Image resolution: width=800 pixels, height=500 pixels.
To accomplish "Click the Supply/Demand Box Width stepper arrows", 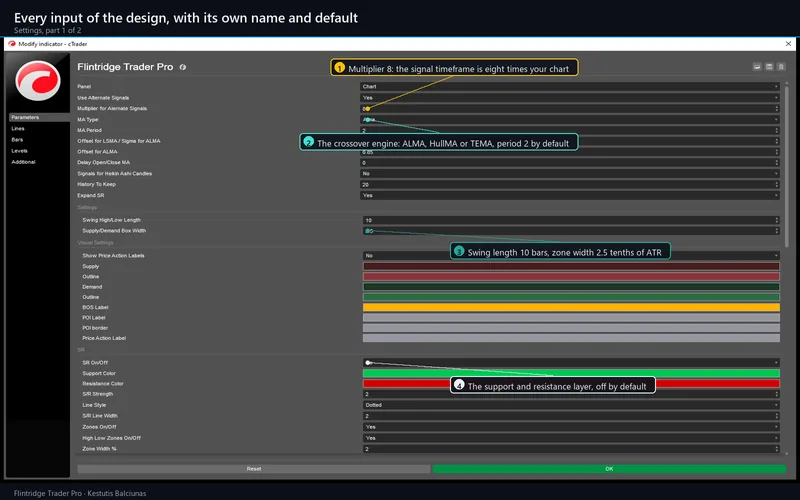I will coord(777,231).
